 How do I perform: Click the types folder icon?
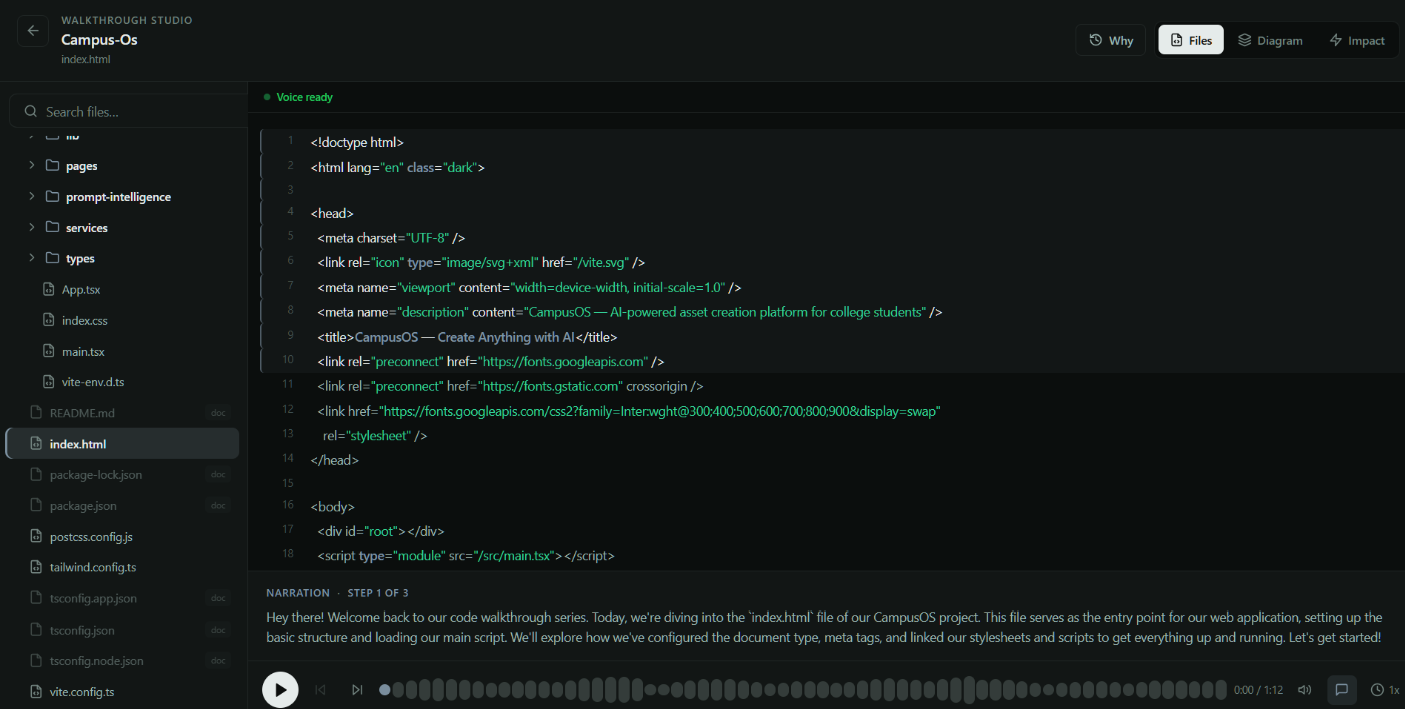[52, 258]
